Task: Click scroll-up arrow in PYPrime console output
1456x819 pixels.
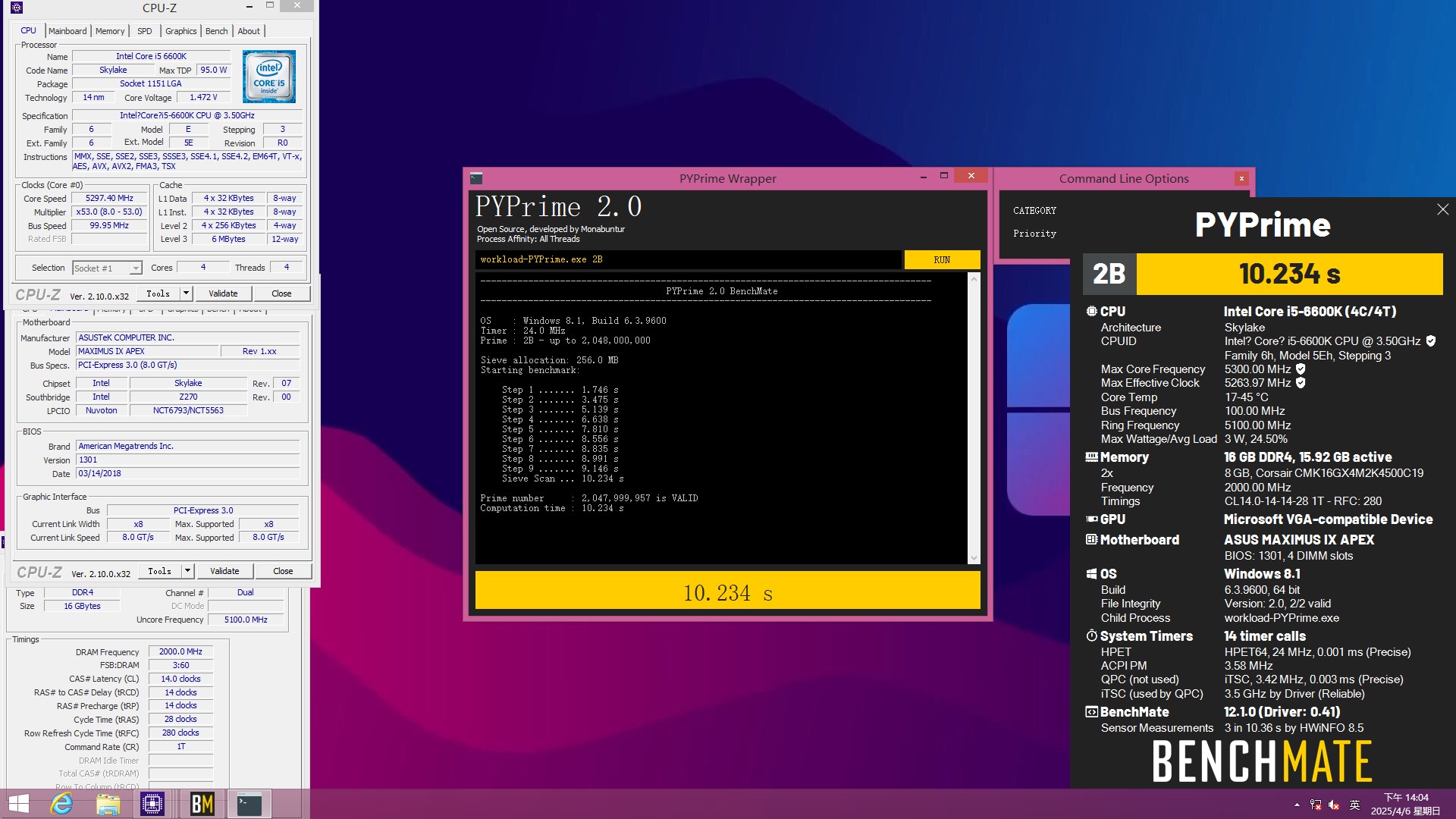Action: [x=974, y=279]
